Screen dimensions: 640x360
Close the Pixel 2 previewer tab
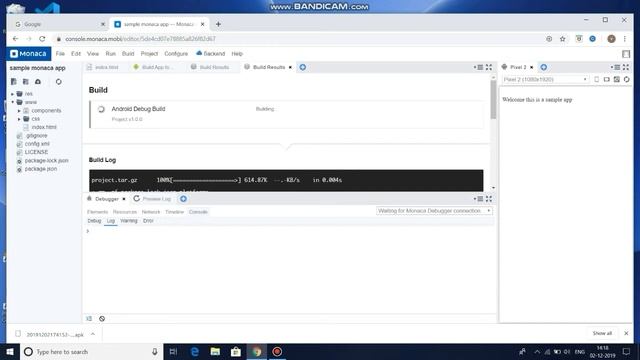[x=531, y=67]
